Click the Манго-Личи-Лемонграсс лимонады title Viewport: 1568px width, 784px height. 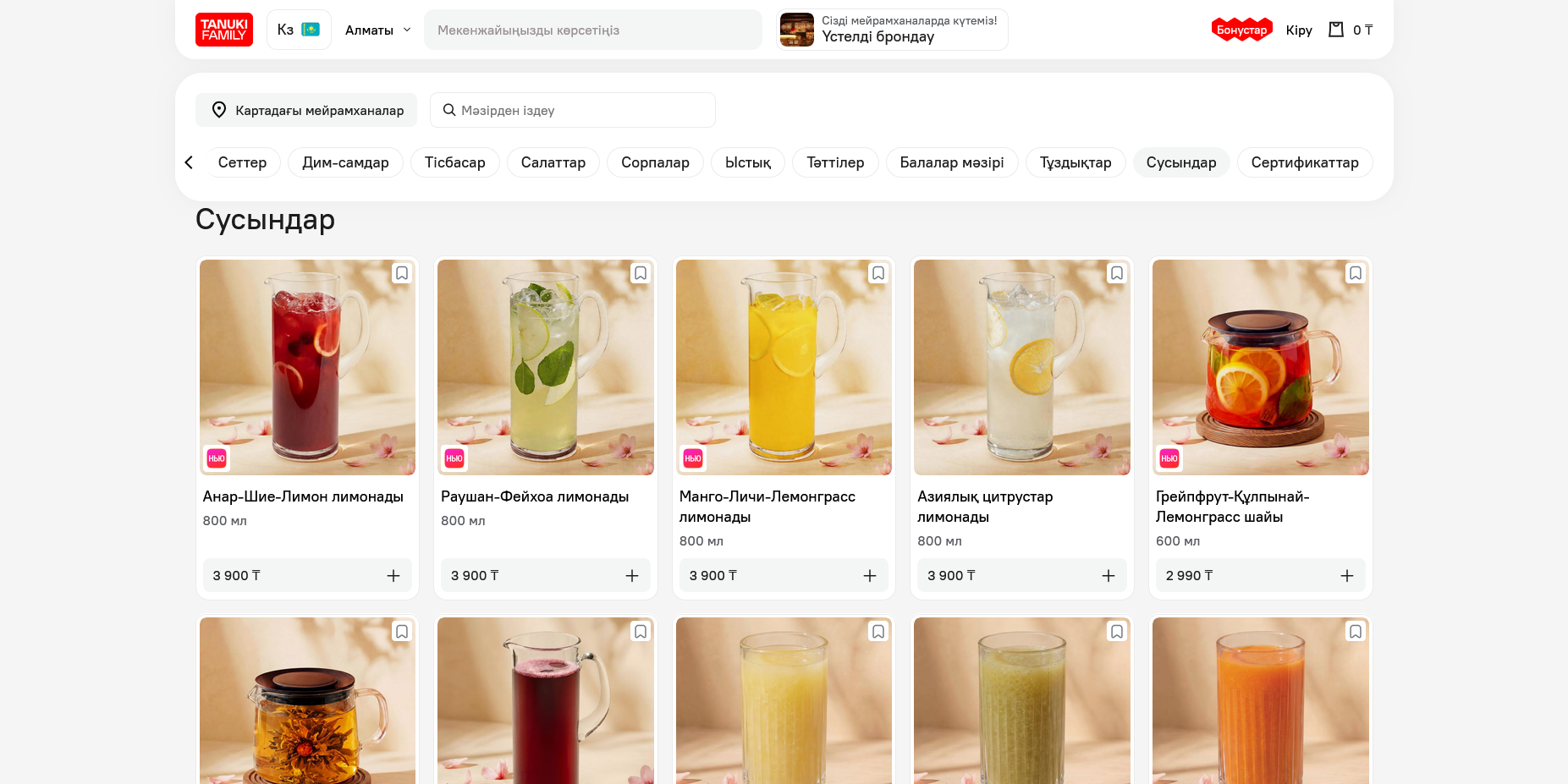(767, 507)
